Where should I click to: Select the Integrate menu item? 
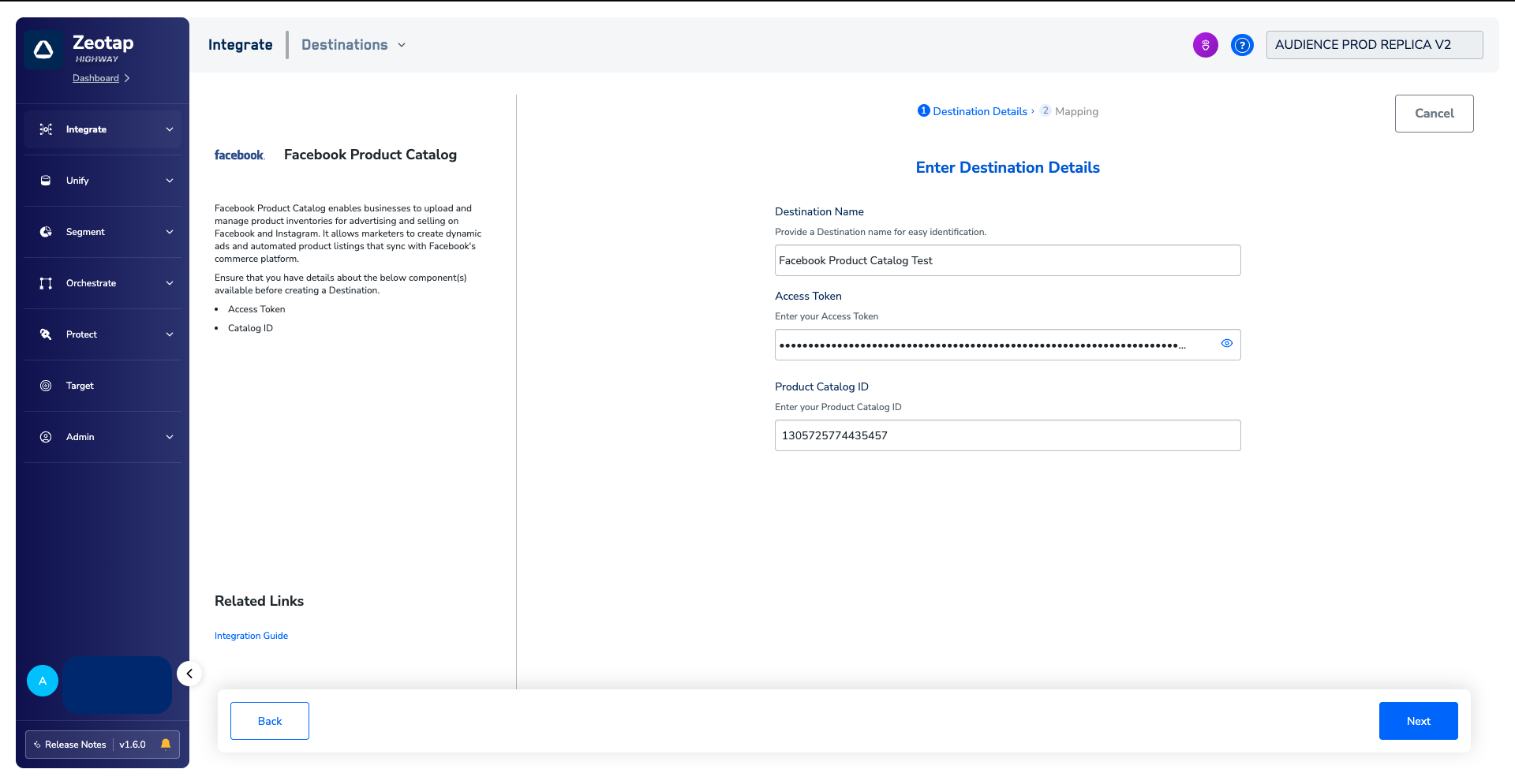(103, 129)
